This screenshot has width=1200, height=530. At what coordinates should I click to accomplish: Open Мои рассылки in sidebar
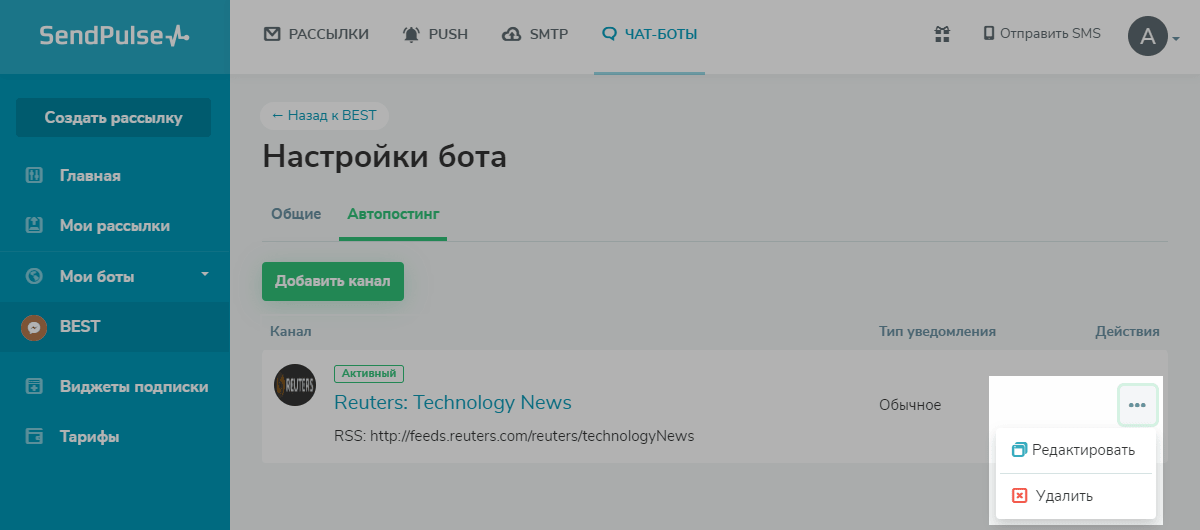pos(114,226)
